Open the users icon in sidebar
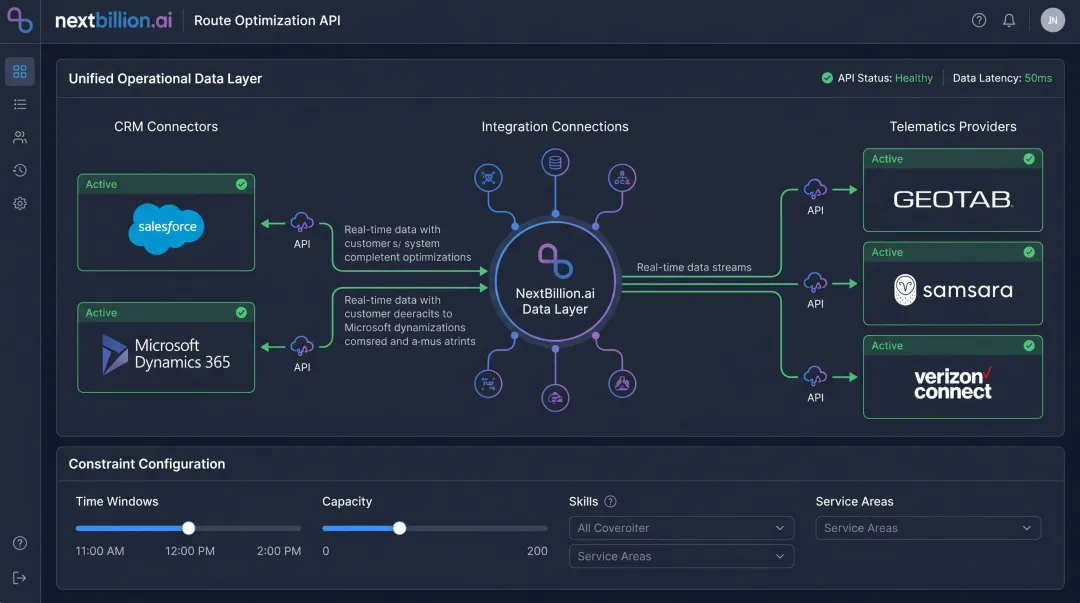Viewport: 1080px width, 603px height. tap(20, 137)
